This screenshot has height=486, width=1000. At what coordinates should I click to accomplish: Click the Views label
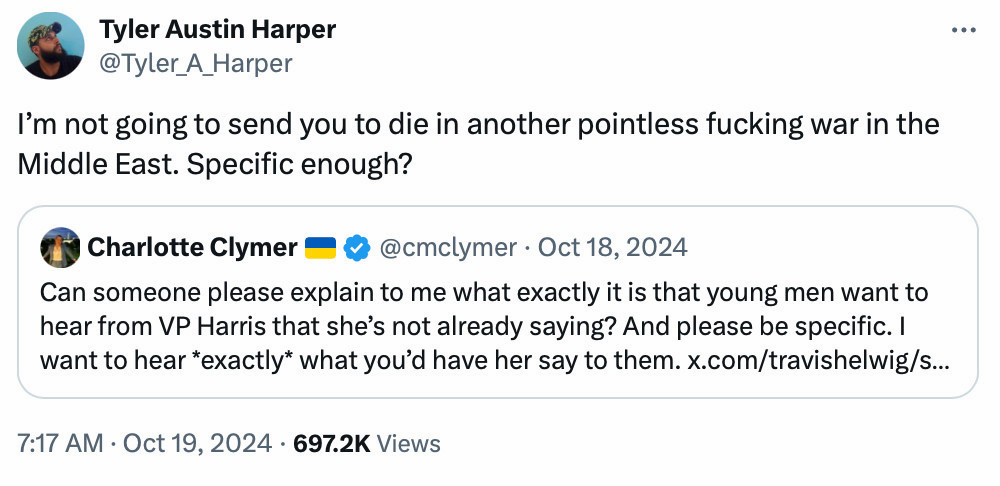[x=408, y=443]
